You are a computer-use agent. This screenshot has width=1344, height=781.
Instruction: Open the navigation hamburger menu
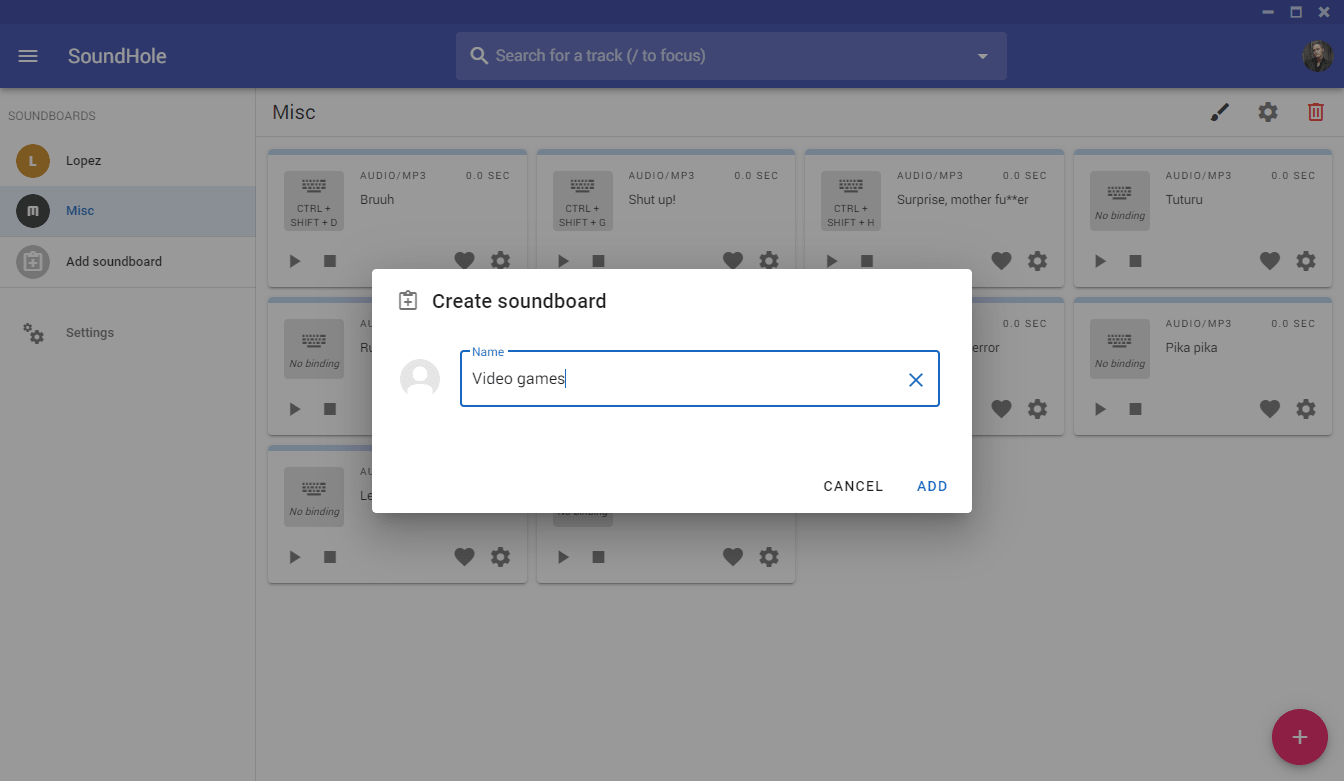27,56
